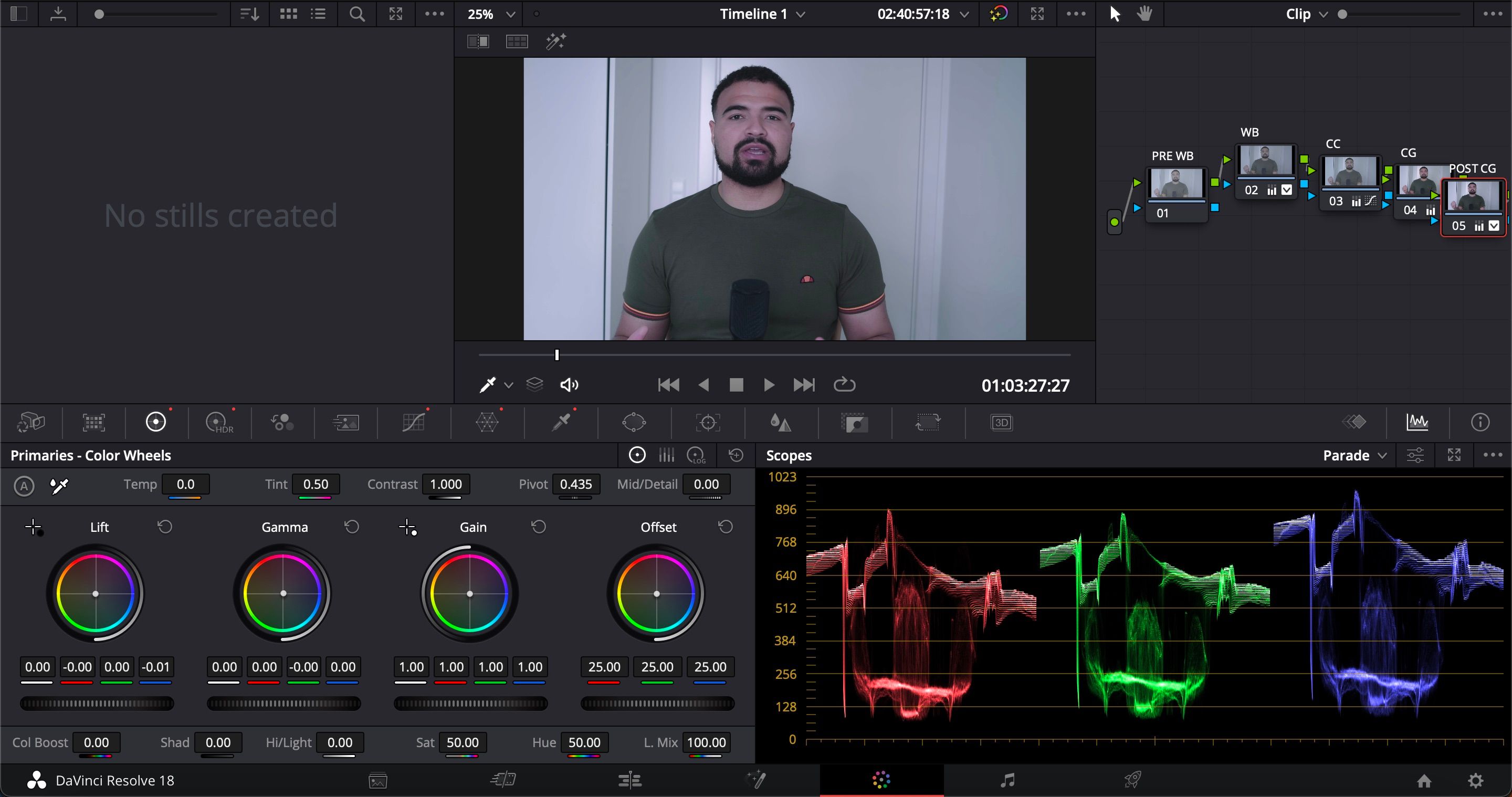Switch to the Edit page
The height and width of the screenshot is (797, 1512).
tap(630, 781)
